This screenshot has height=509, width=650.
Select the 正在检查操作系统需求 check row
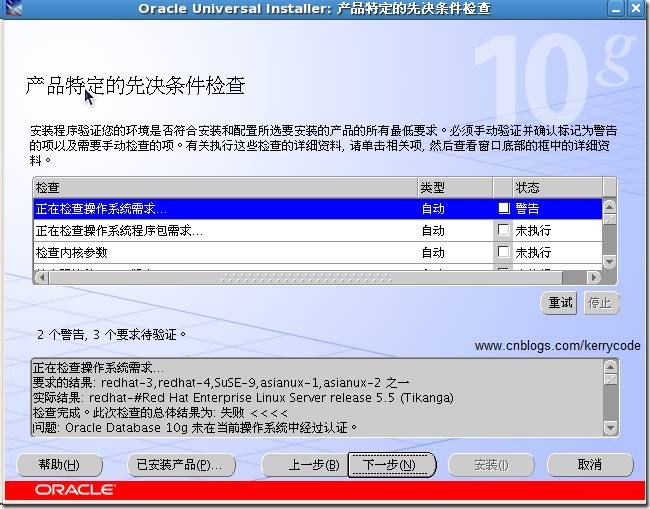point(318,208)
